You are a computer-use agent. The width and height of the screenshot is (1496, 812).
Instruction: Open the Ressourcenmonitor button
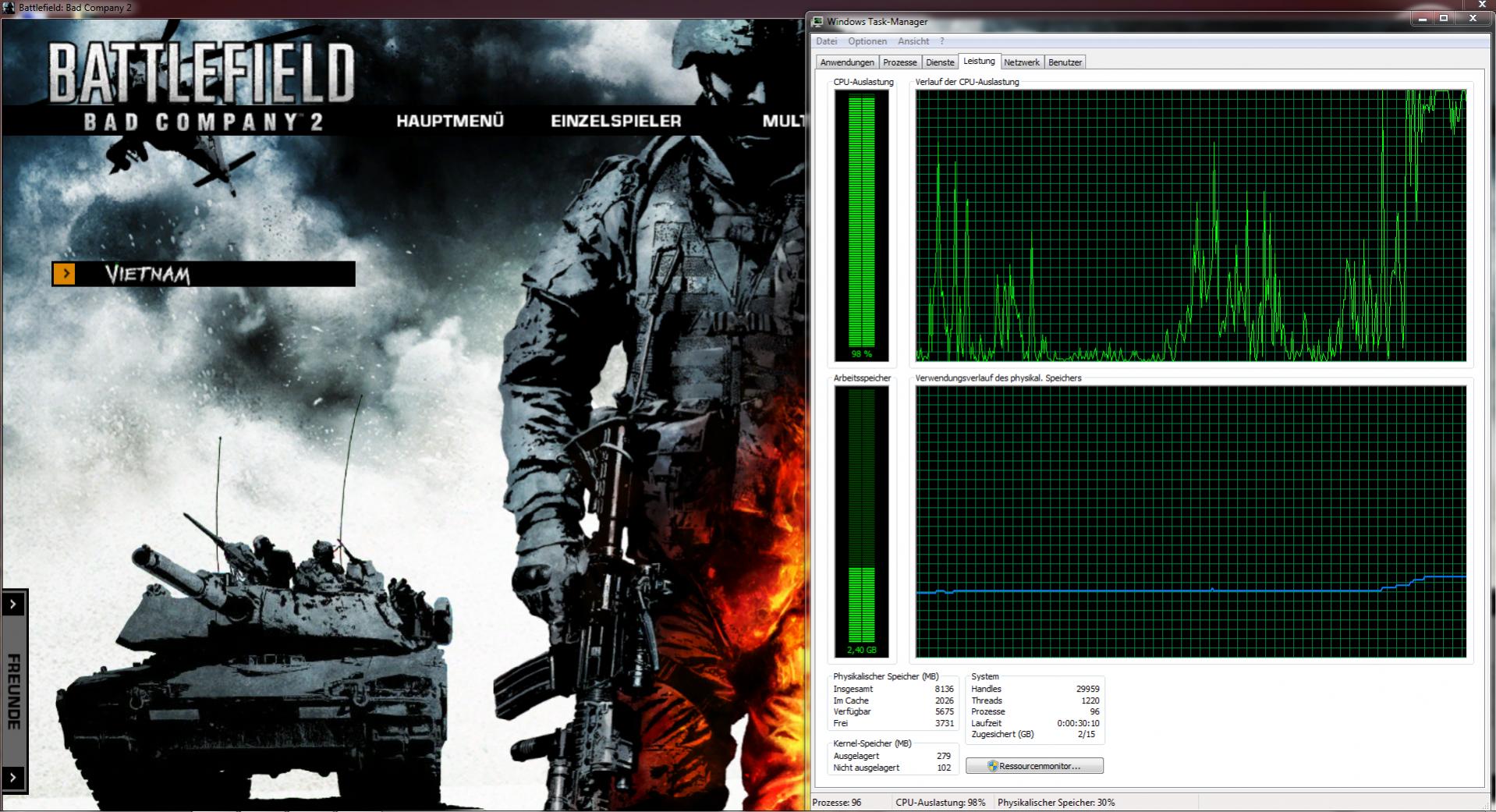[1034, 766]
